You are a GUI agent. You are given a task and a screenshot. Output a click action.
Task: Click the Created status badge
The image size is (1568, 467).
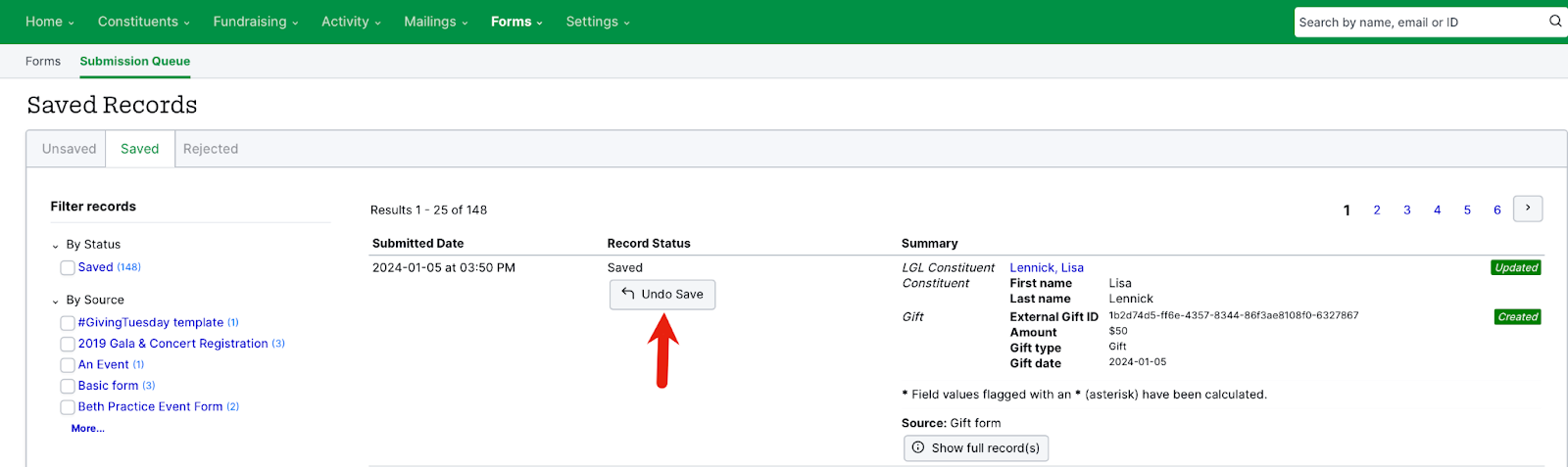1518,316
